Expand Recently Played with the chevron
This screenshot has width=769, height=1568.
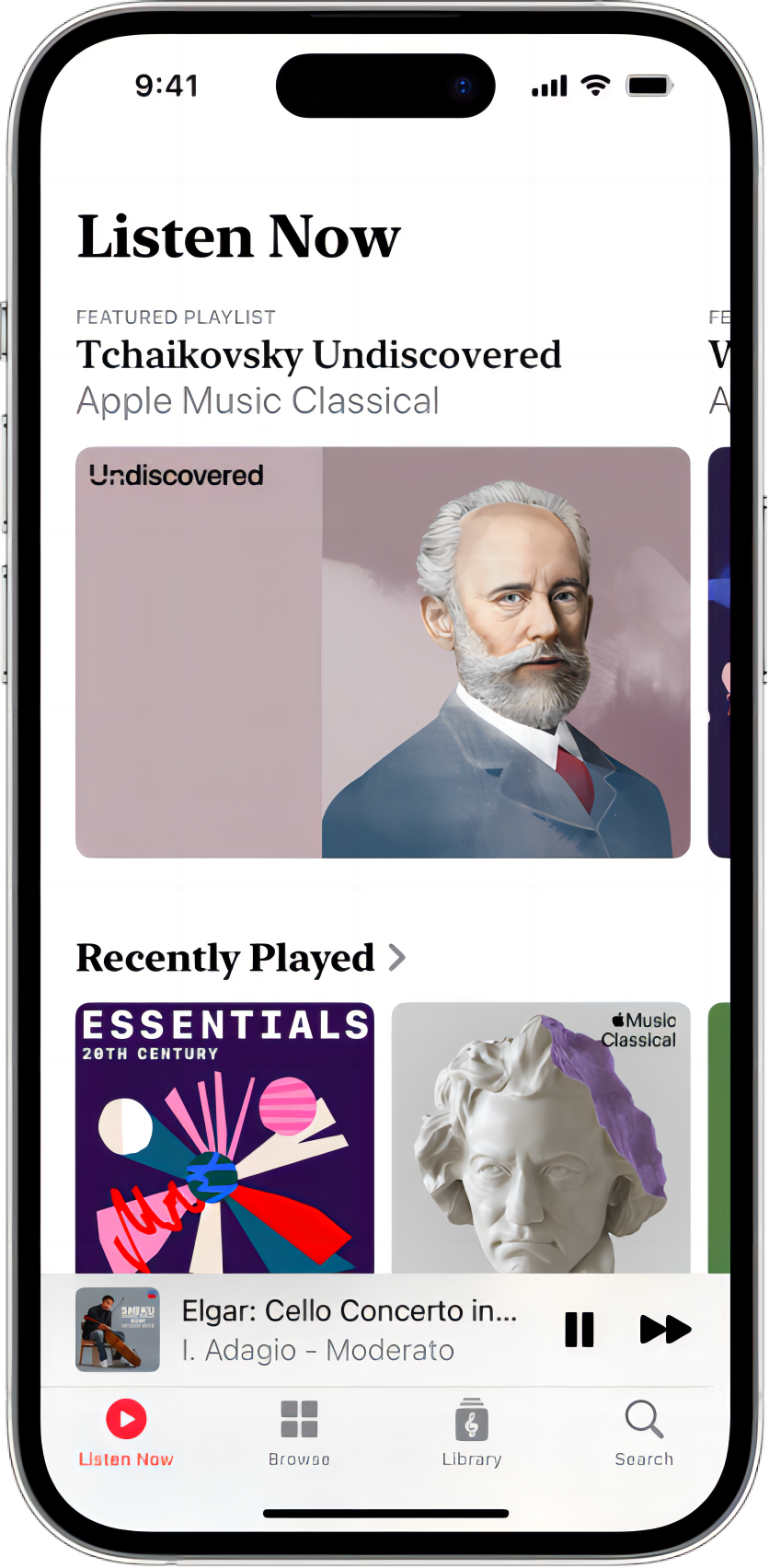397,958
